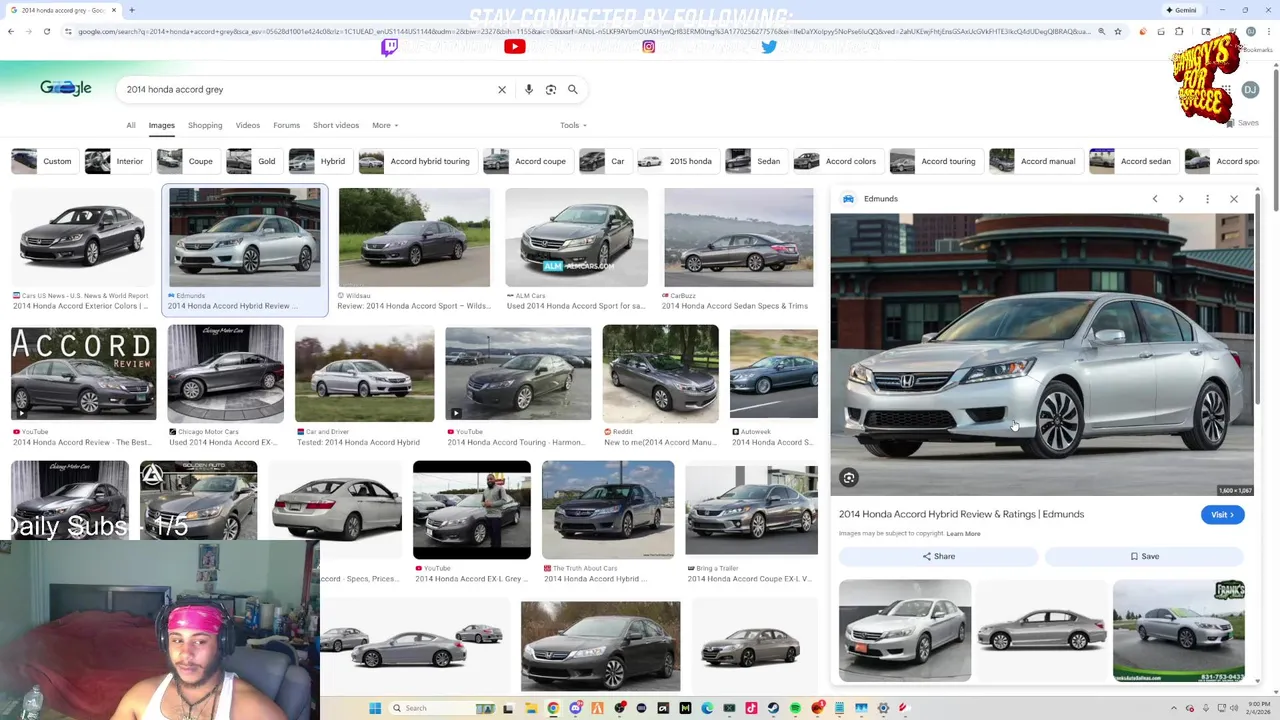This screenshot has height=720, width=1280.
Task: Open Discord from taskbar
Action: pyautogui.click(x=575, y=708)
